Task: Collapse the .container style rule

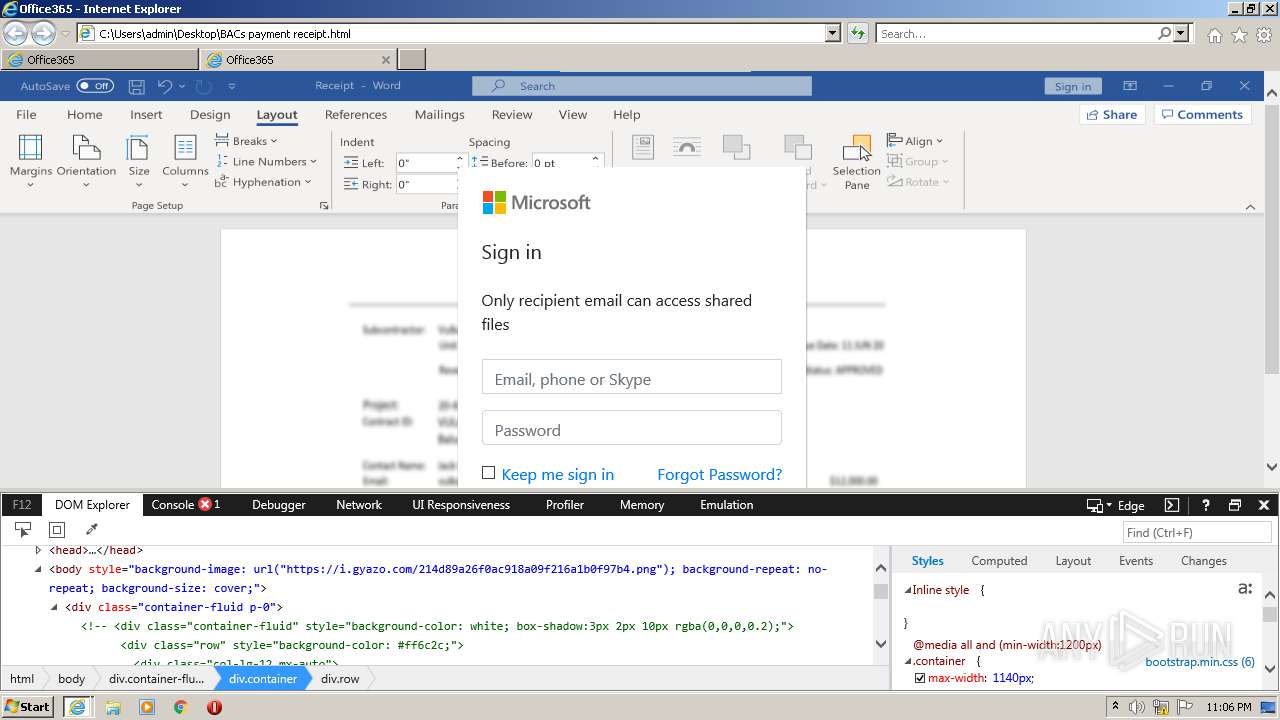Action: [908, 661]
